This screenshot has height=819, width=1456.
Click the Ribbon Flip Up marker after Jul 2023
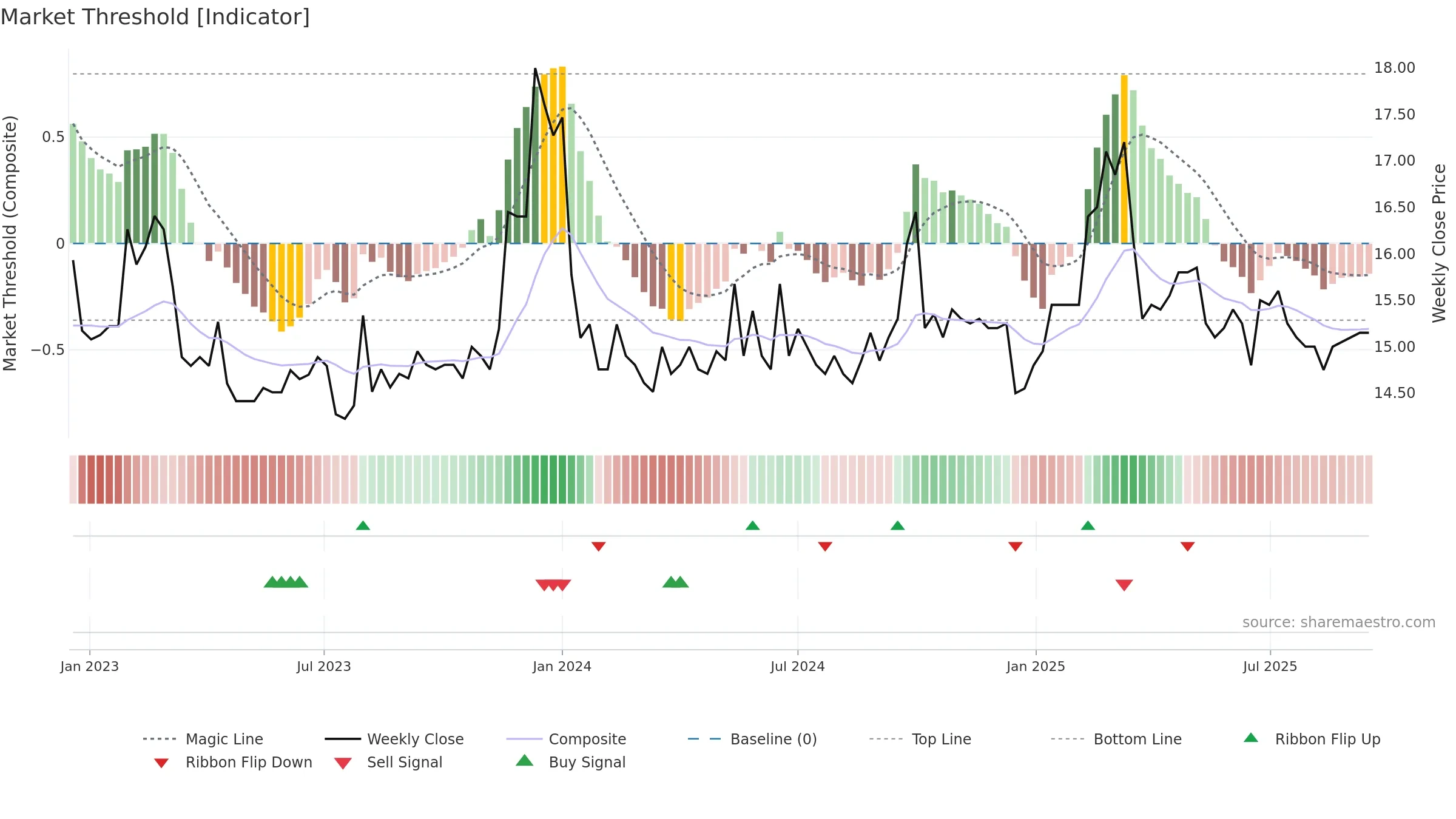363,525
